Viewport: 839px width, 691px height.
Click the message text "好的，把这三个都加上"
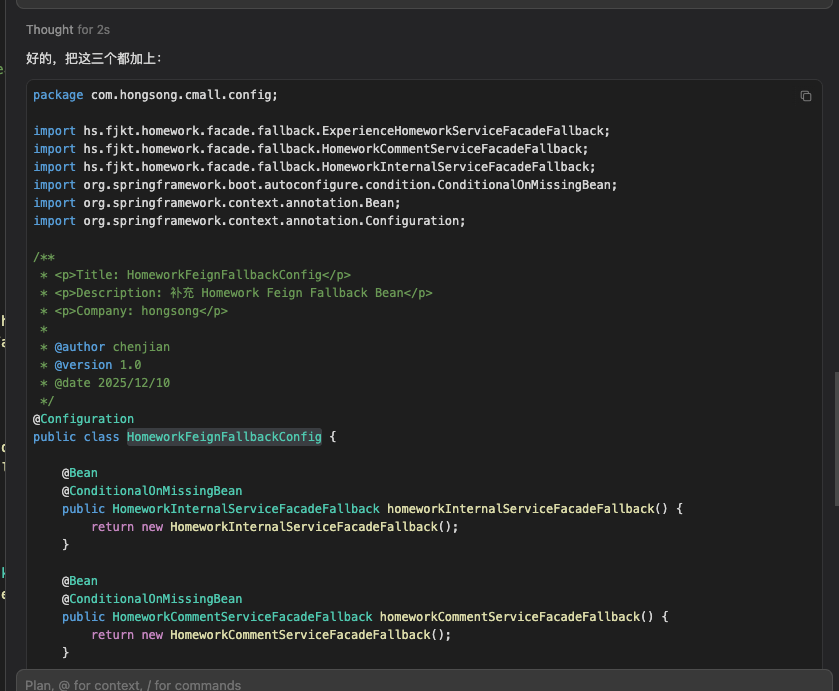94,58
